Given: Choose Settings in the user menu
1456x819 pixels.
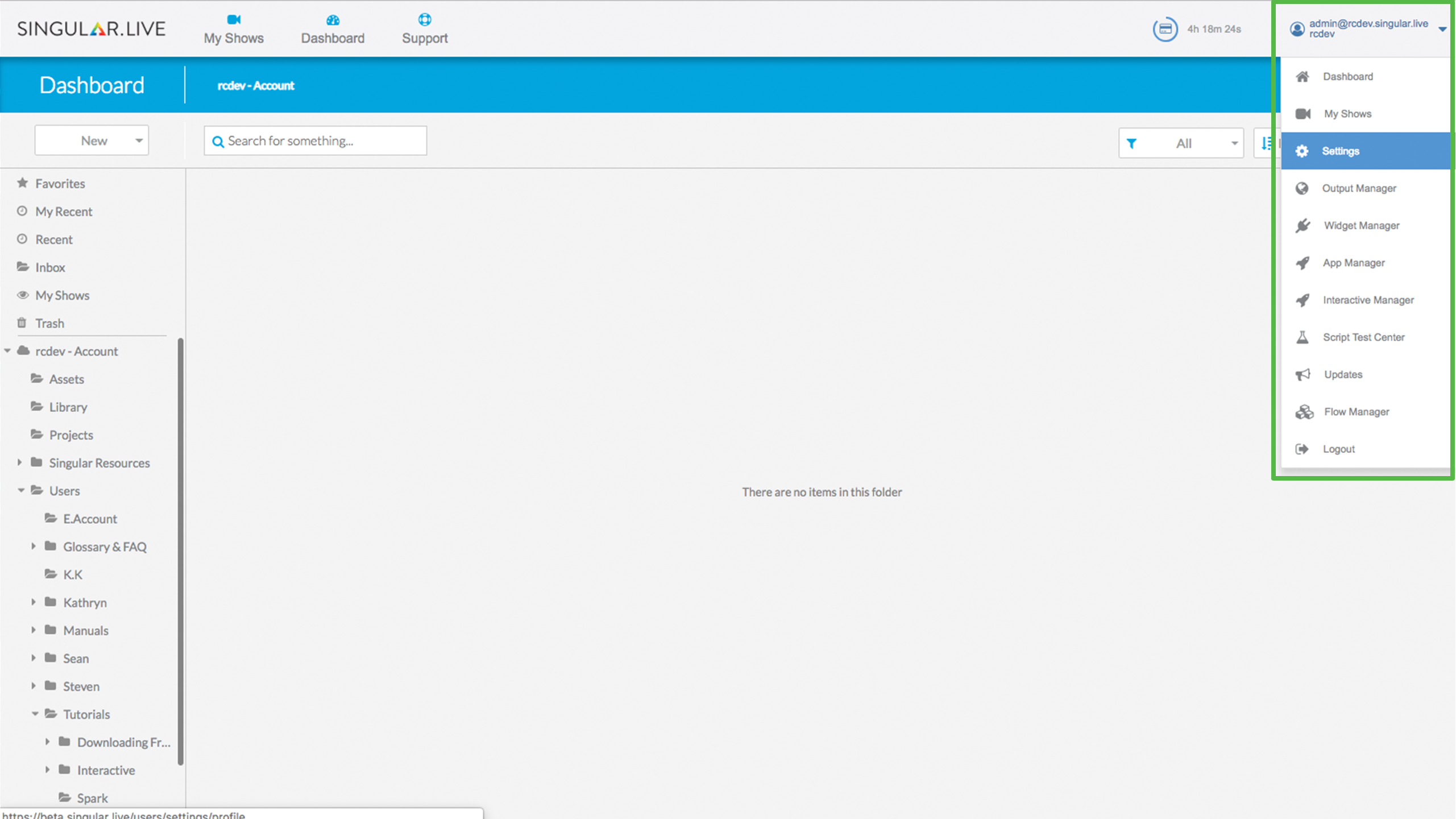Looking at the screenshot, I should pyautogui.click(x=1366, y=151).
